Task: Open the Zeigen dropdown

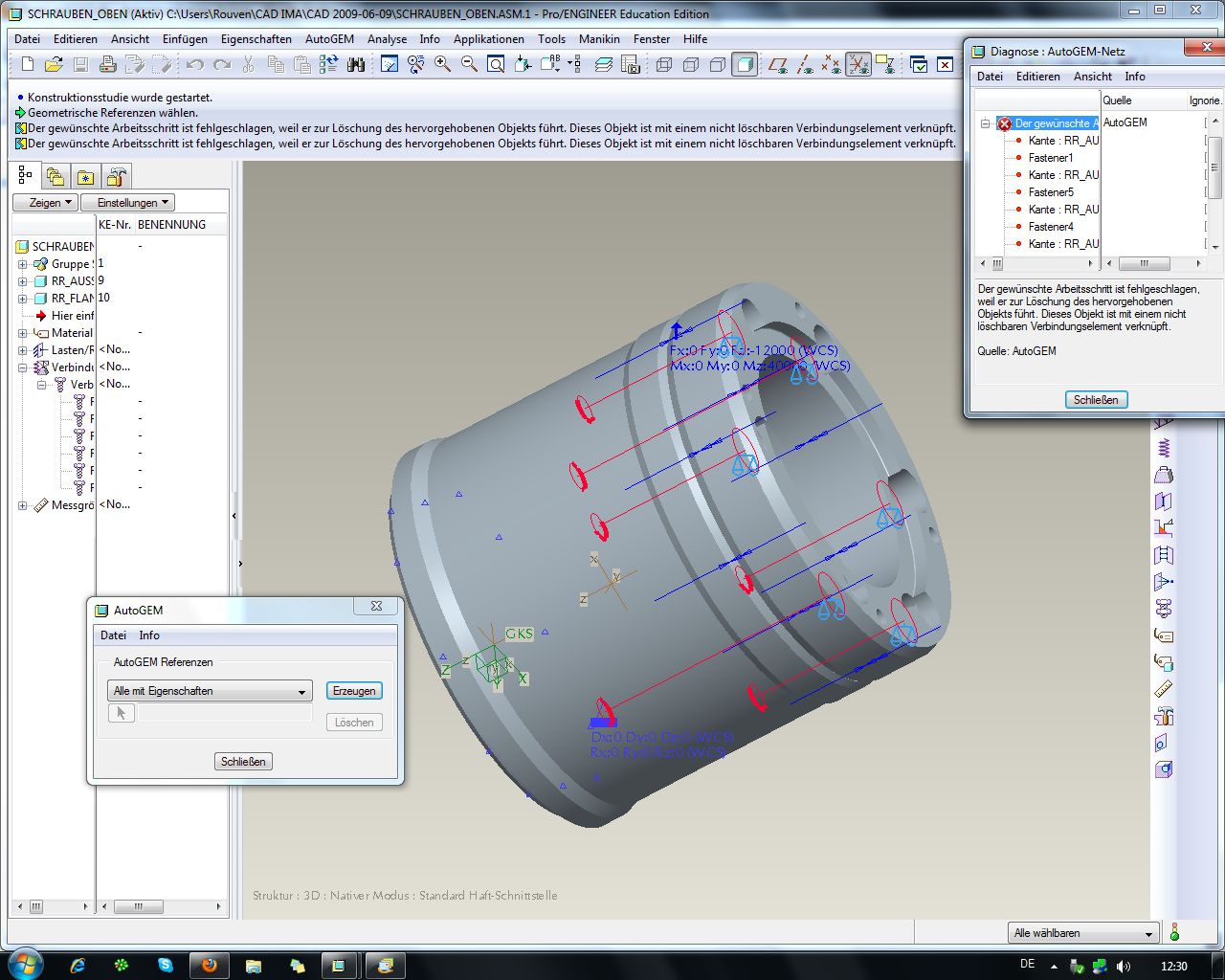Action: [45, 203]
